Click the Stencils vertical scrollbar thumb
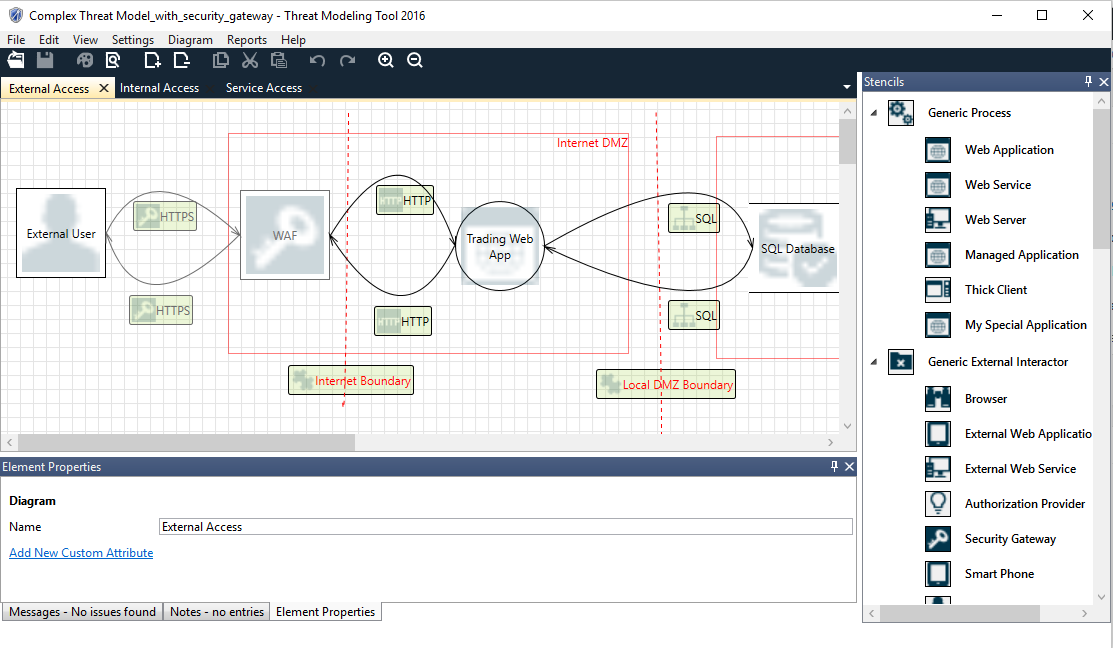 [x=1102, y=177]
